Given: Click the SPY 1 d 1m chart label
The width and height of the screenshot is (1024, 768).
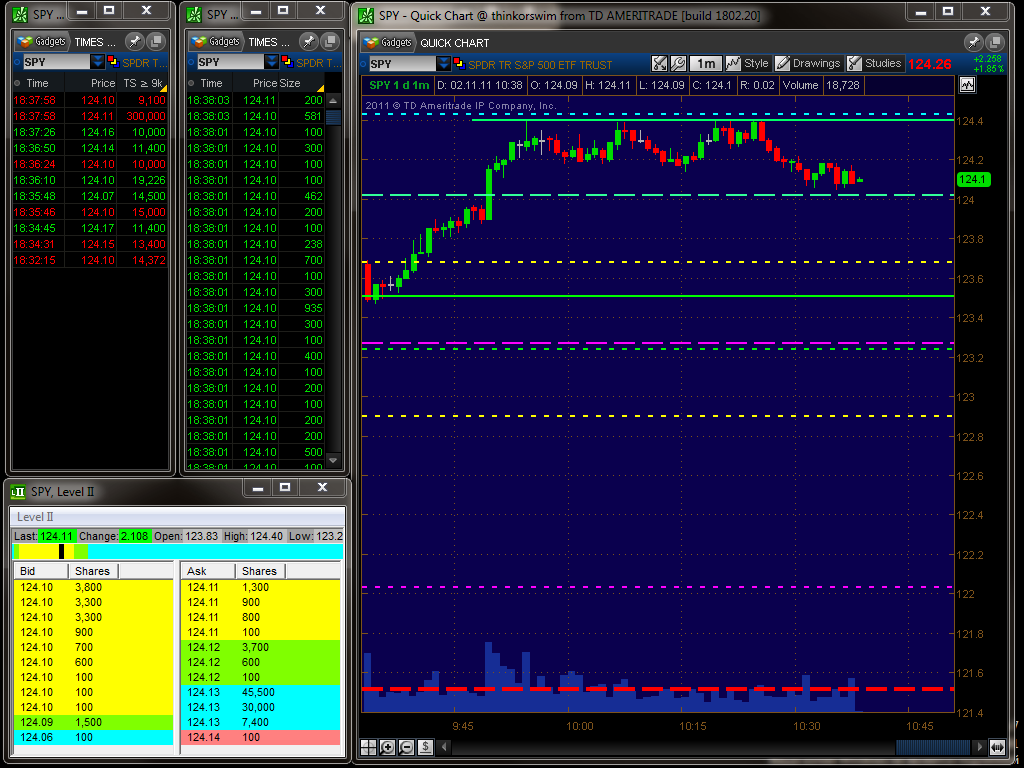Looking at the screenshot, I should (x=399, y=85).
